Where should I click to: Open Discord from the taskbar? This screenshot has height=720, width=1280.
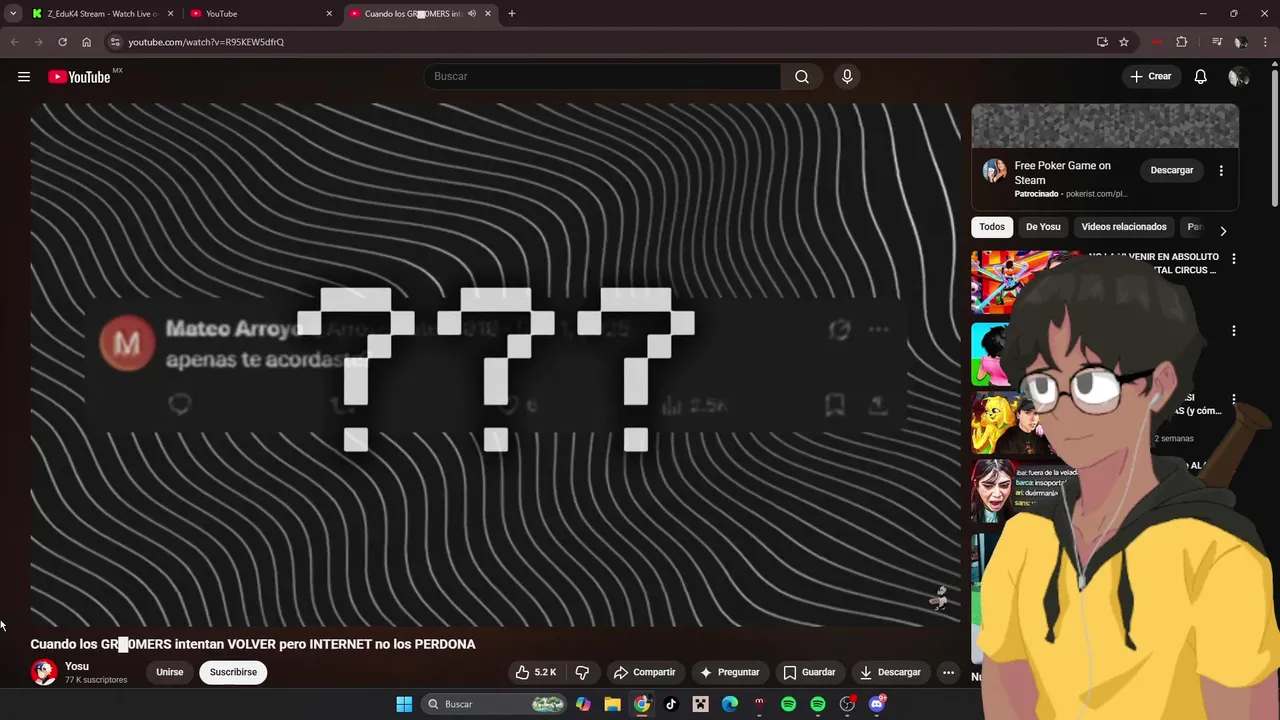[x=877, y=704]
